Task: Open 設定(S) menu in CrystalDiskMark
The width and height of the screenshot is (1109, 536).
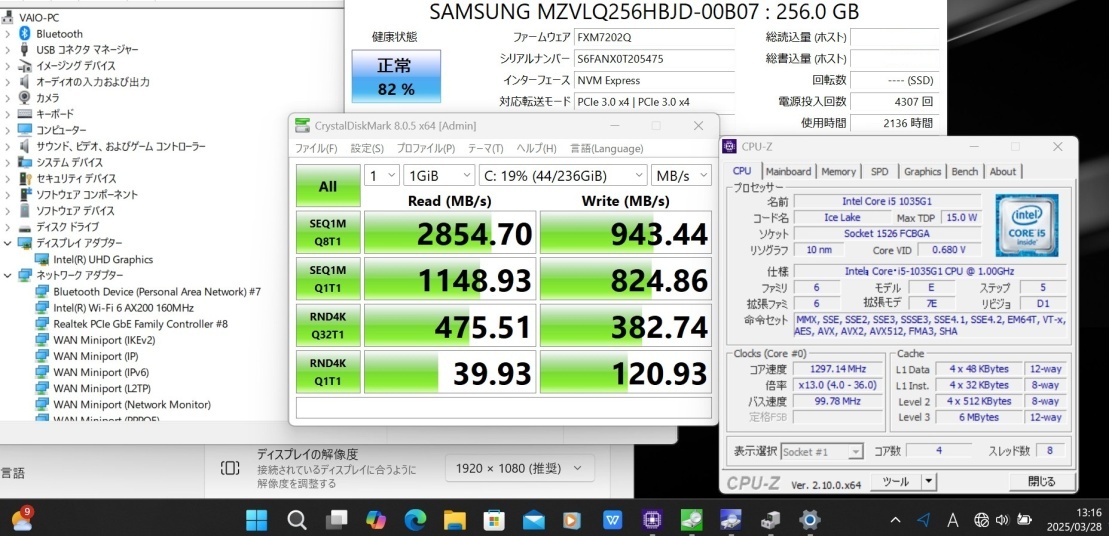Action: (x=367, y=148)
